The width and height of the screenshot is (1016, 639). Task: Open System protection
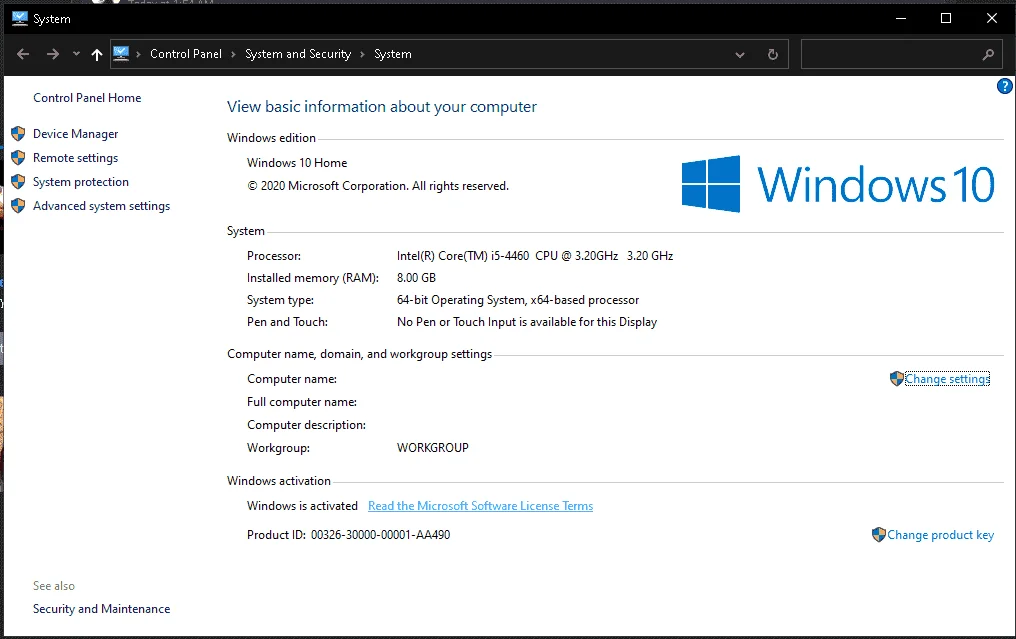tap(81, 182)
